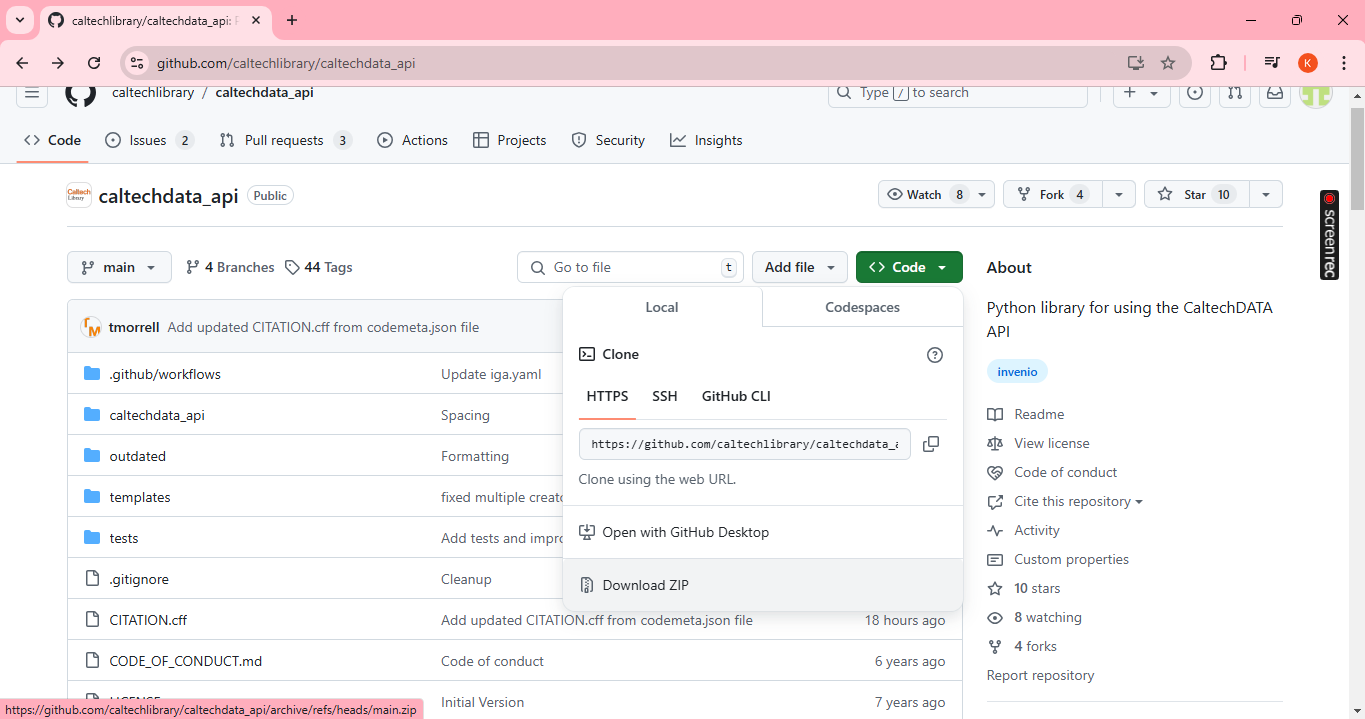Click the install app icon in address bar
Viewport: 1365px width, 719px height.
1135,63
